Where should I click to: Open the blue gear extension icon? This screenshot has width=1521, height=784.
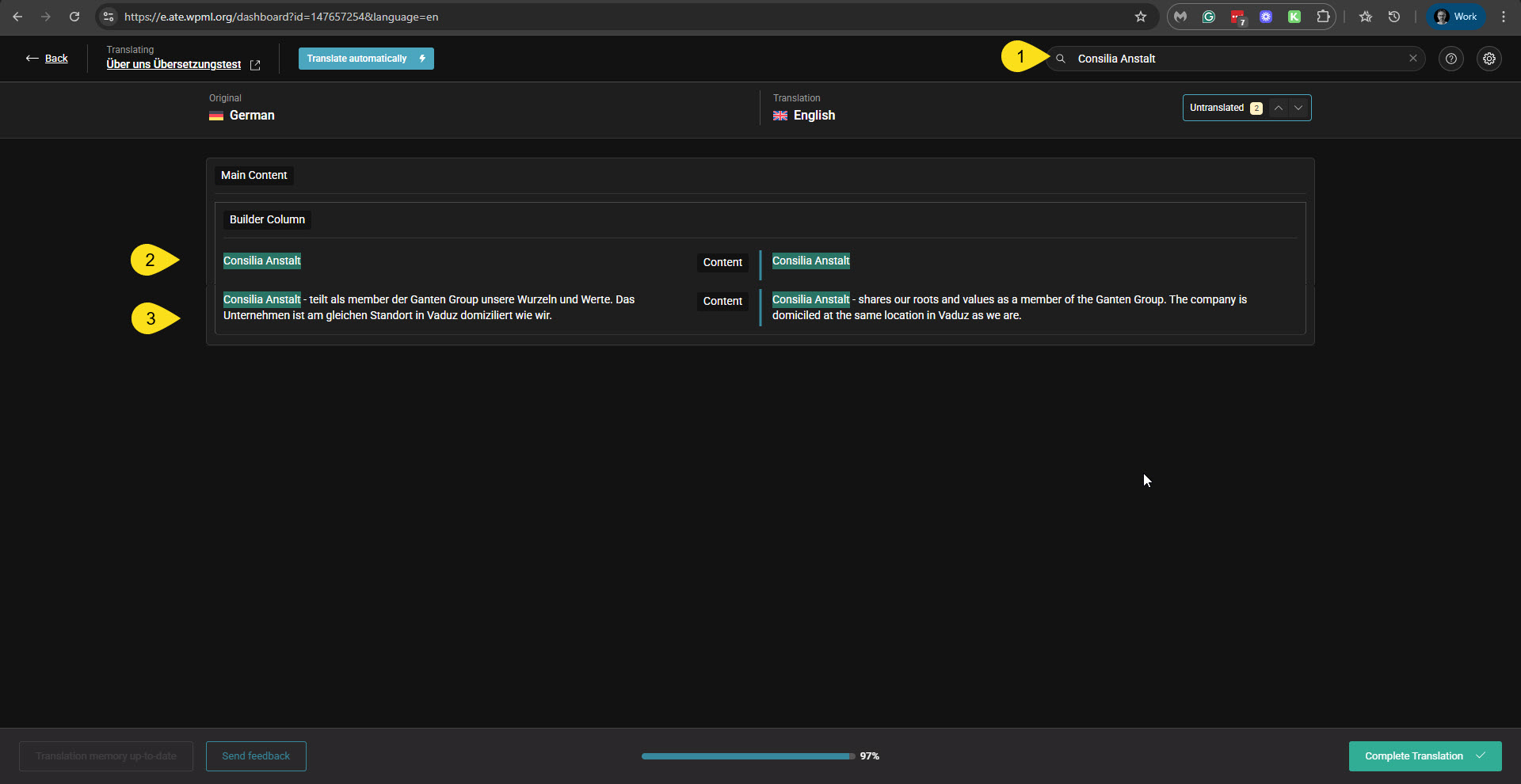pos(1266,17)
